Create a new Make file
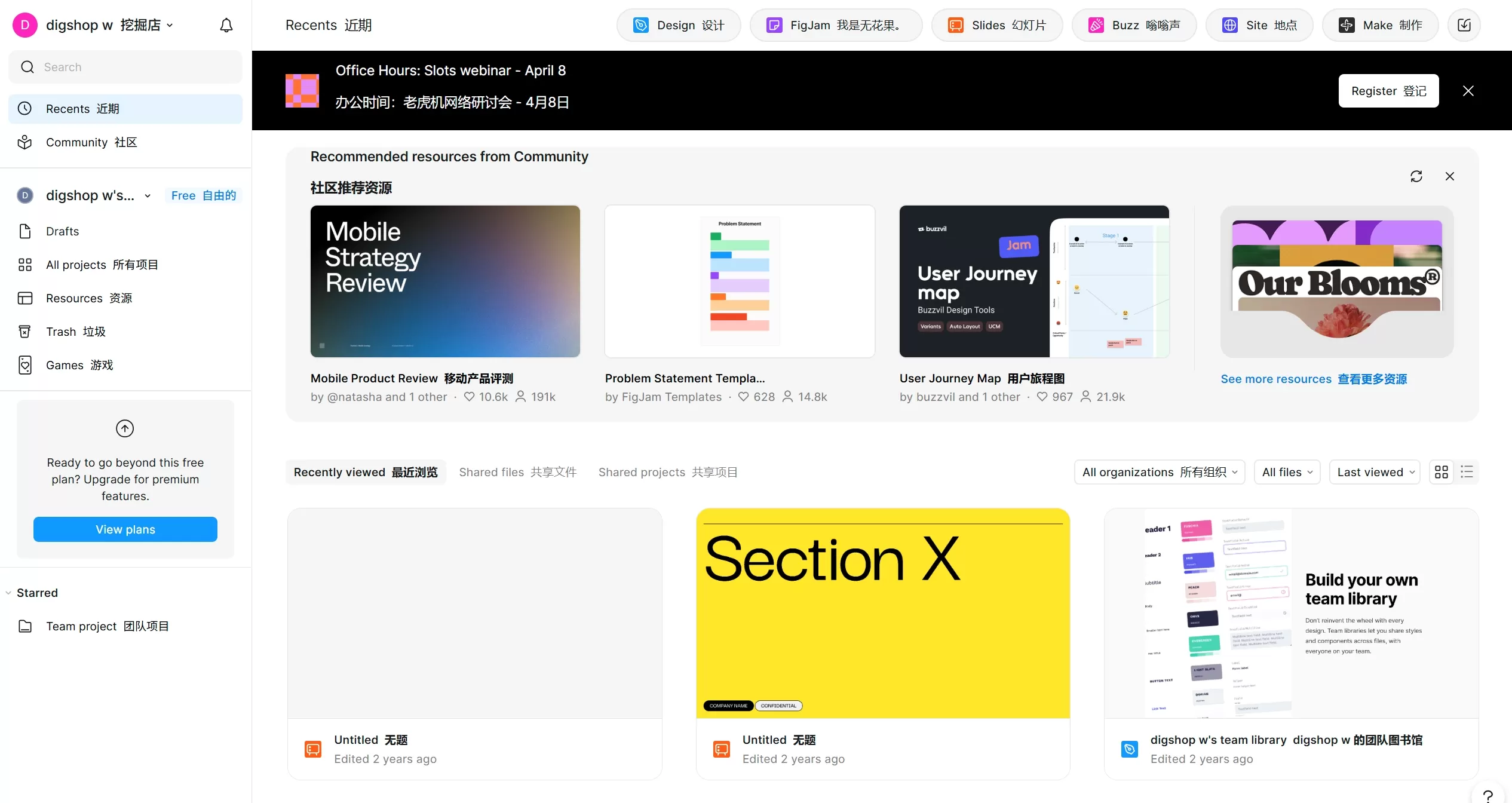The image size is (1512, 803). [1381, 25]
